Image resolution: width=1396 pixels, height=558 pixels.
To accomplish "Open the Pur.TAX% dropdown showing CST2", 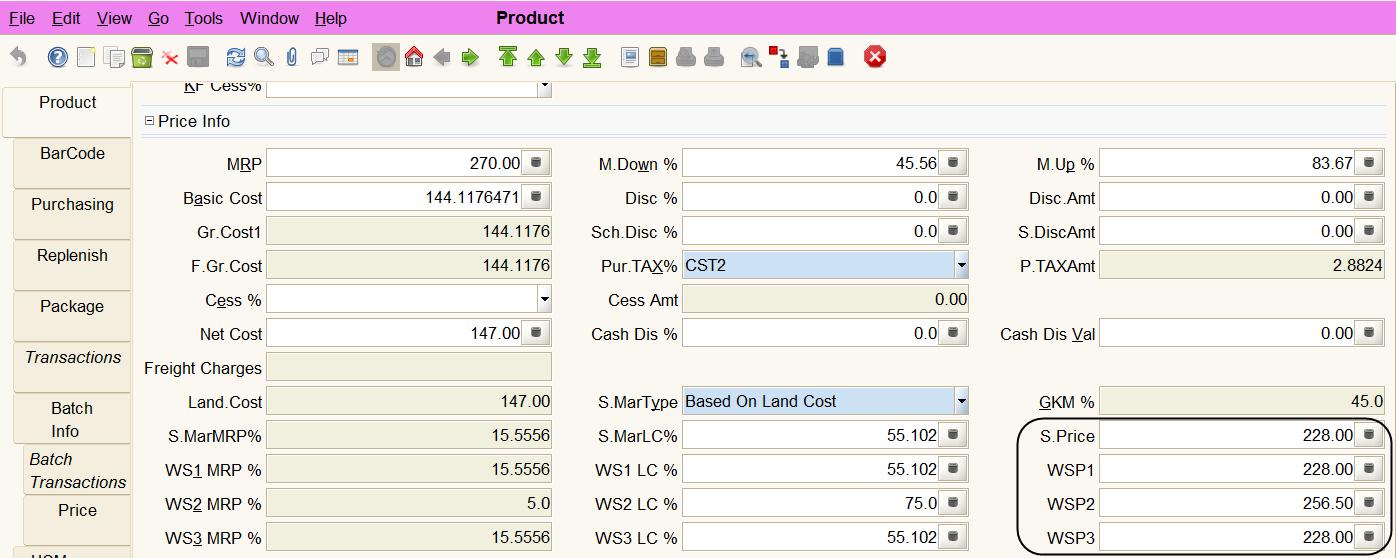I will [961, 265].
